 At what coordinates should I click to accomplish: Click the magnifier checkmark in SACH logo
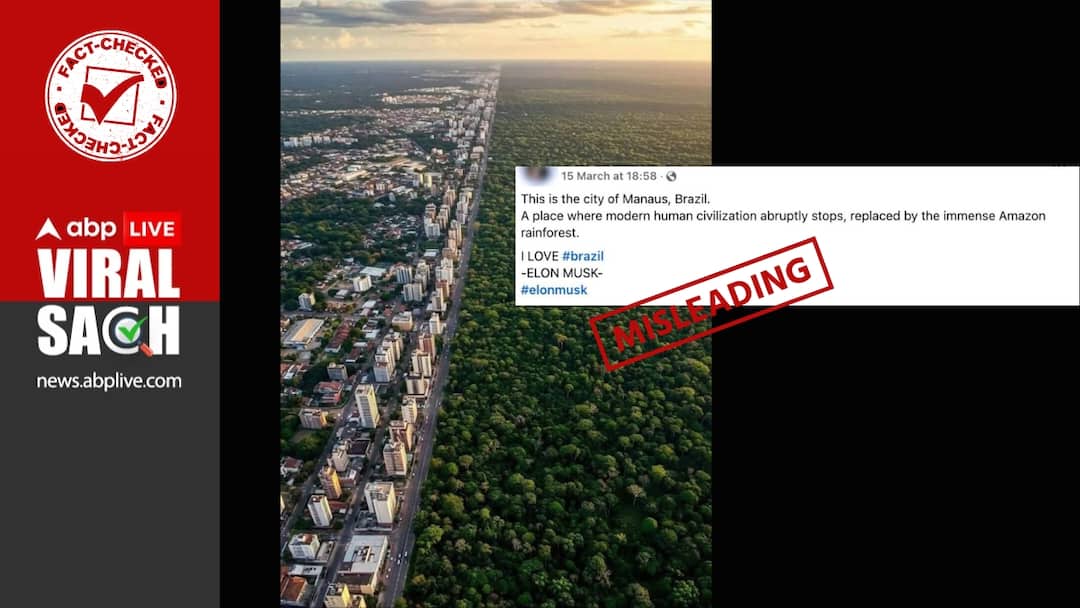pos(131,332)
